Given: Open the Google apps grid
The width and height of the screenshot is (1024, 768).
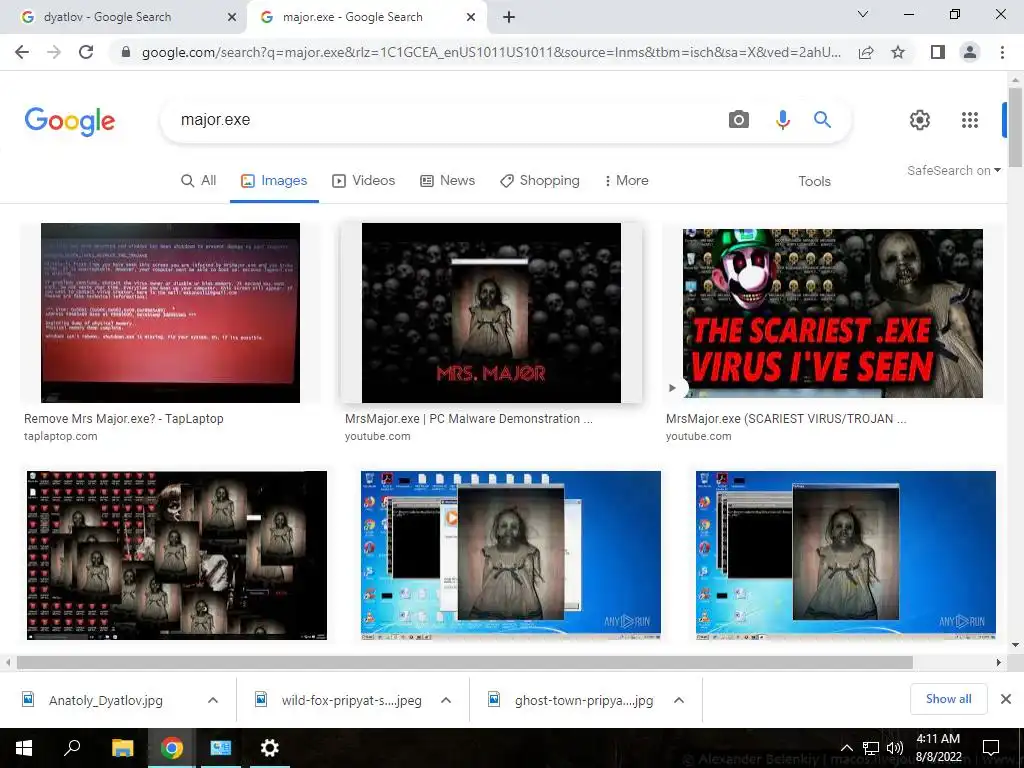Looking at the screenshot, I should 970,120.
